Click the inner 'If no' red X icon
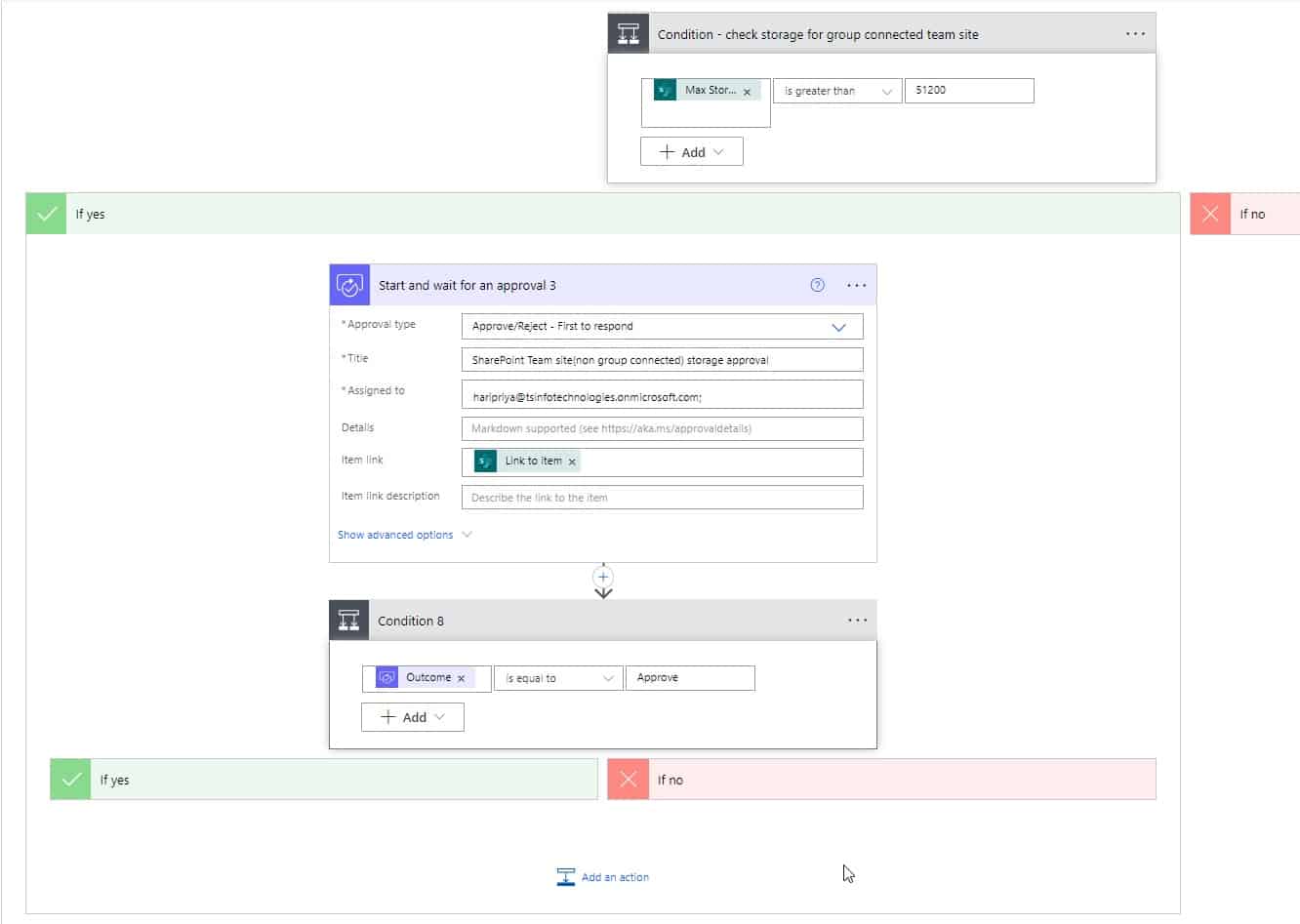 point(628,780)
